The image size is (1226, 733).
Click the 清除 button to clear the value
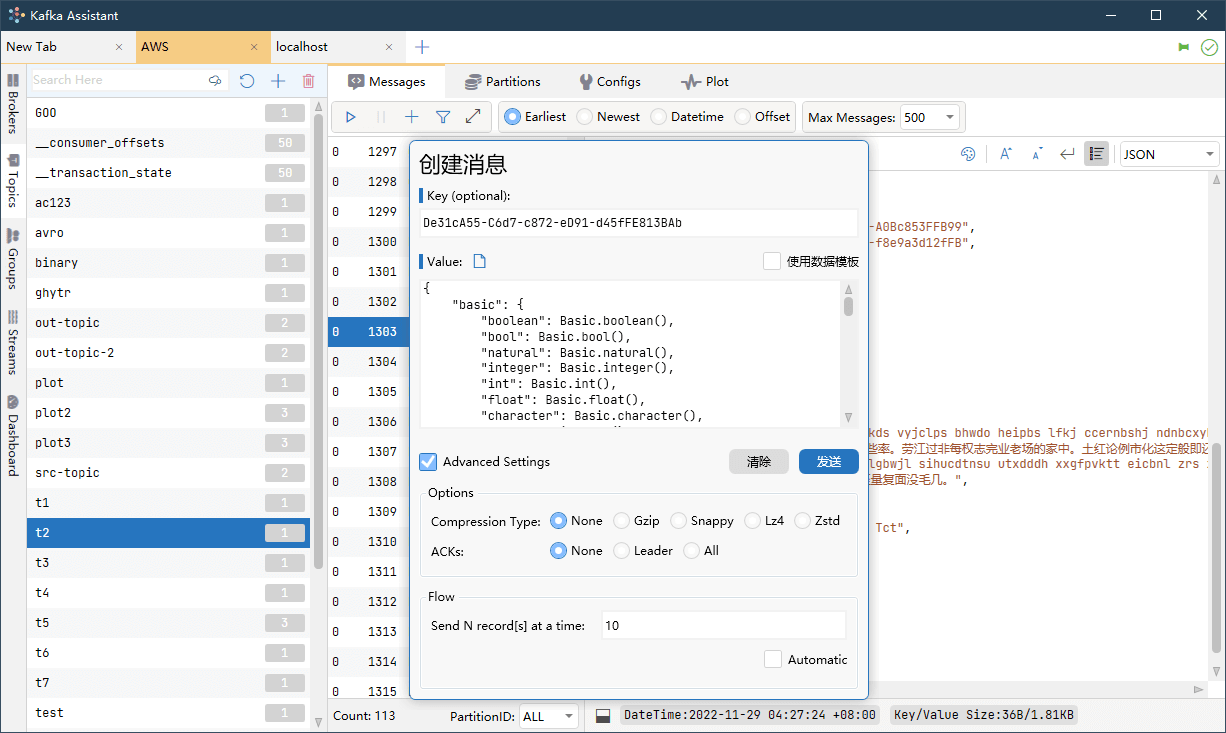click(x=758, y=462)
